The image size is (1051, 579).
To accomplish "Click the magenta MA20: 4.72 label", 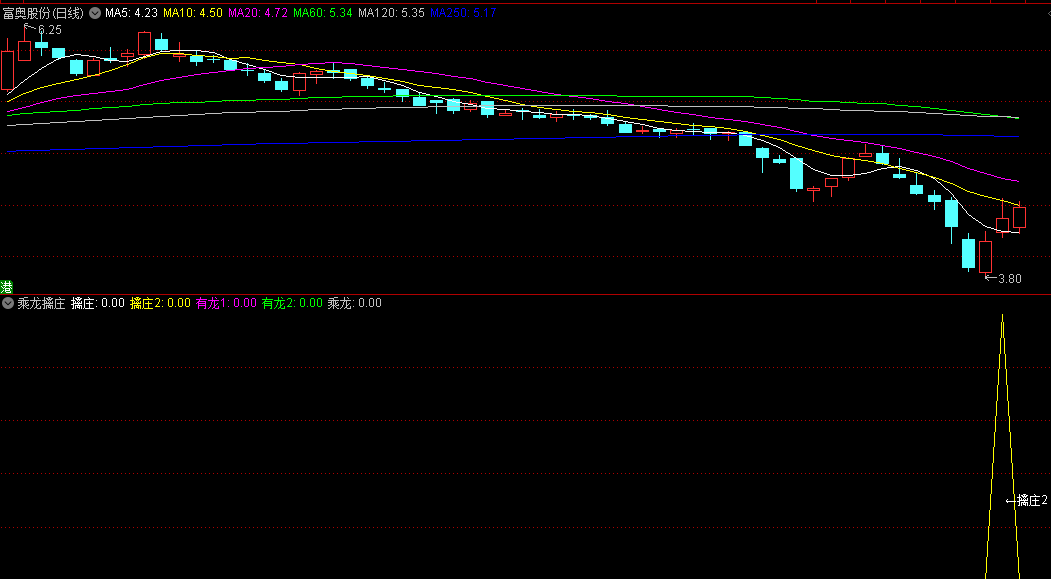I will click(x=258, y=12).
